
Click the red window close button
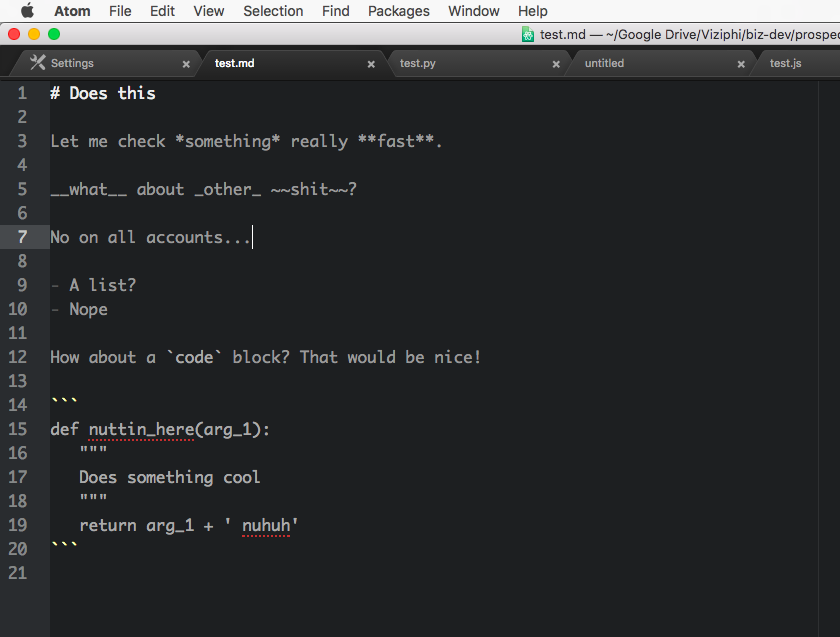(14, 34)
